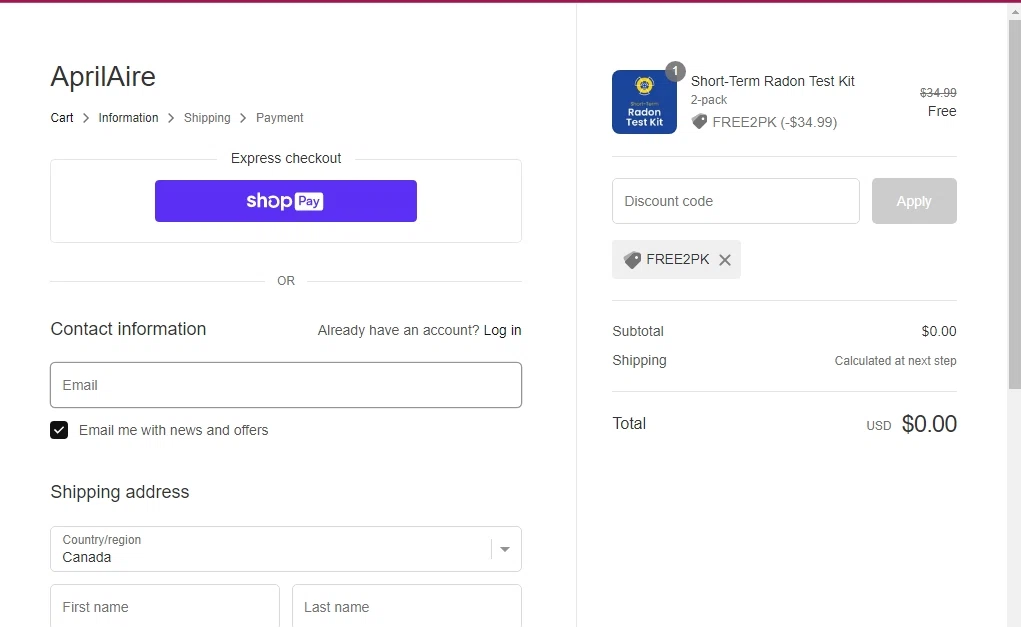Click the Log in link

[x=502, y=330]
